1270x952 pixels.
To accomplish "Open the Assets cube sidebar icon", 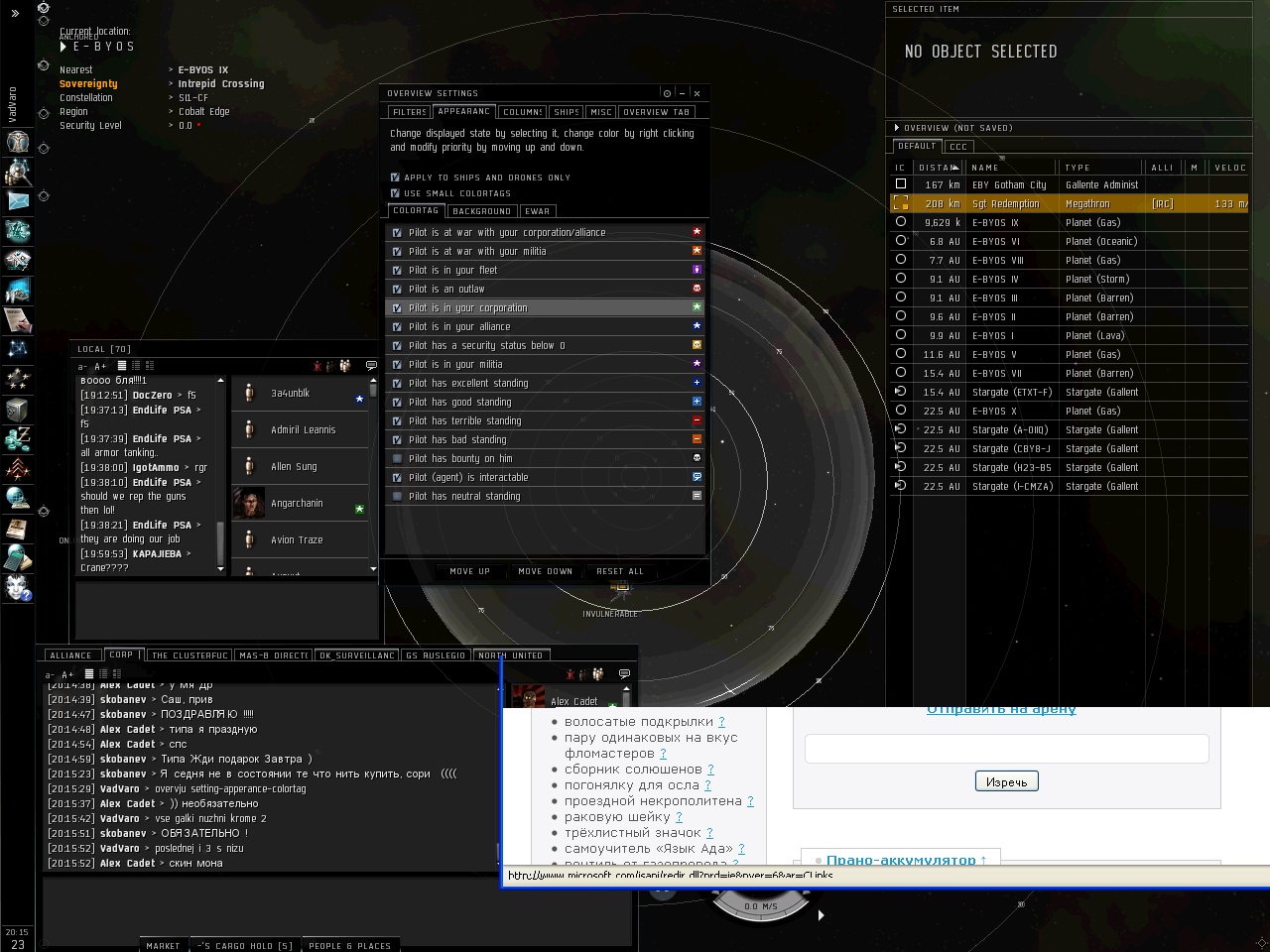I will click(x=18, y=410).
